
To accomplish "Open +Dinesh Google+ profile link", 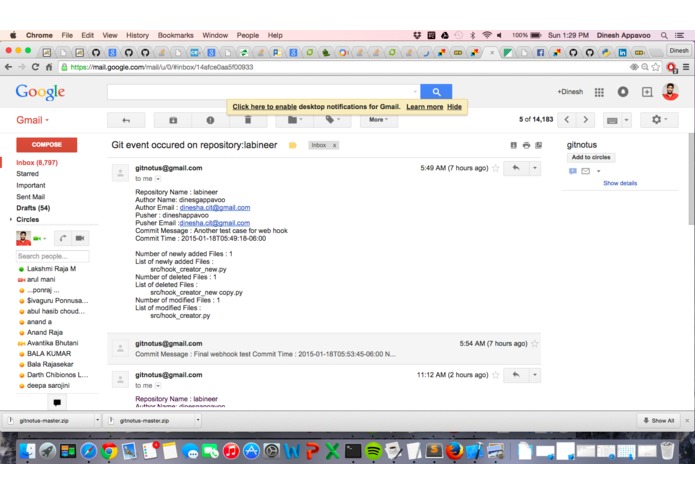I will pyautogui.click(x=570, y=92).
